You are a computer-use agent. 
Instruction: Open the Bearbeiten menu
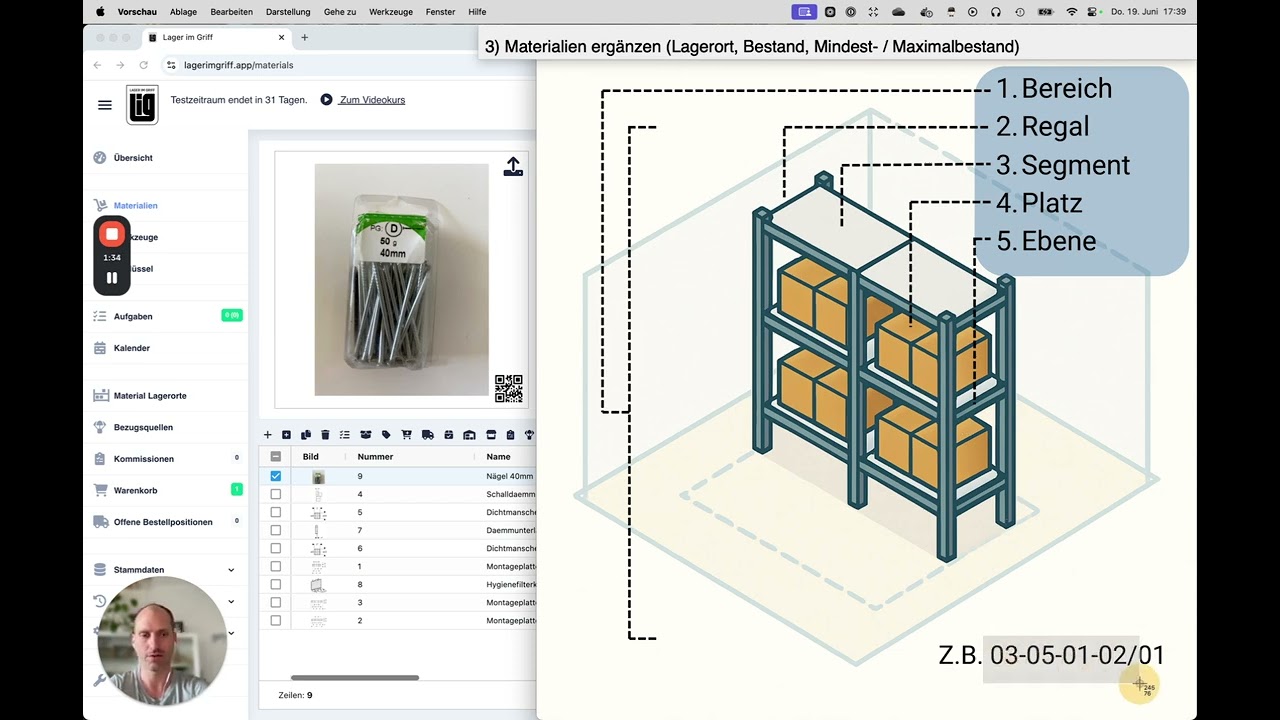tap(231, 12)
